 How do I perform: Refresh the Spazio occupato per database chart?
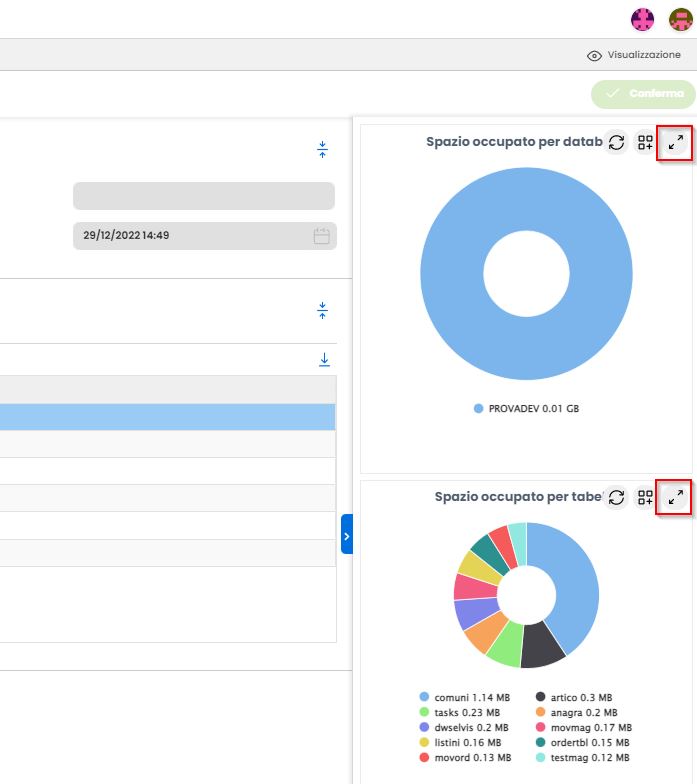pos(616,142)
